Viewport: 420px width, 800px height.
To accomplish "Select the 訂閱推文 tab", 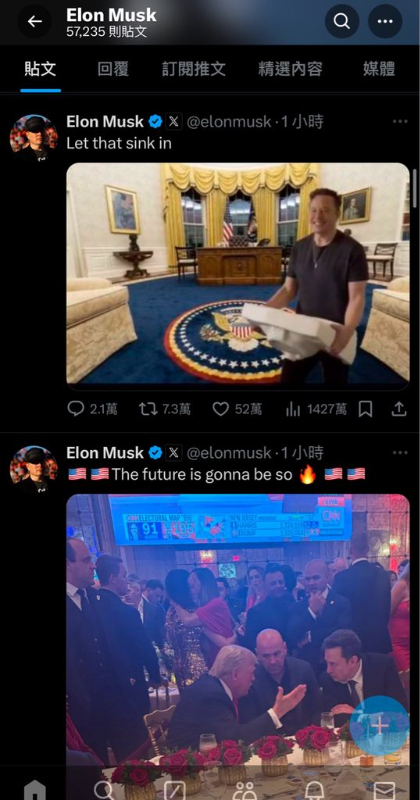I will (x=194, y=69).
